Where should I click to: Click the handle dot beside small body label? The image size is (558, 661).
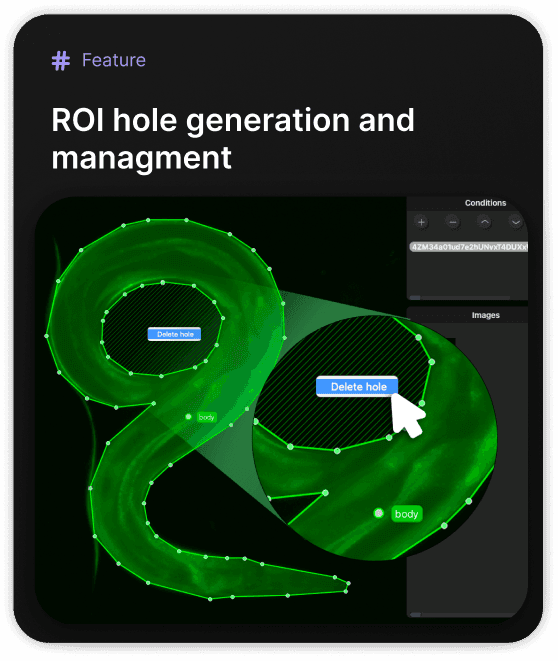tap(188, 417)
